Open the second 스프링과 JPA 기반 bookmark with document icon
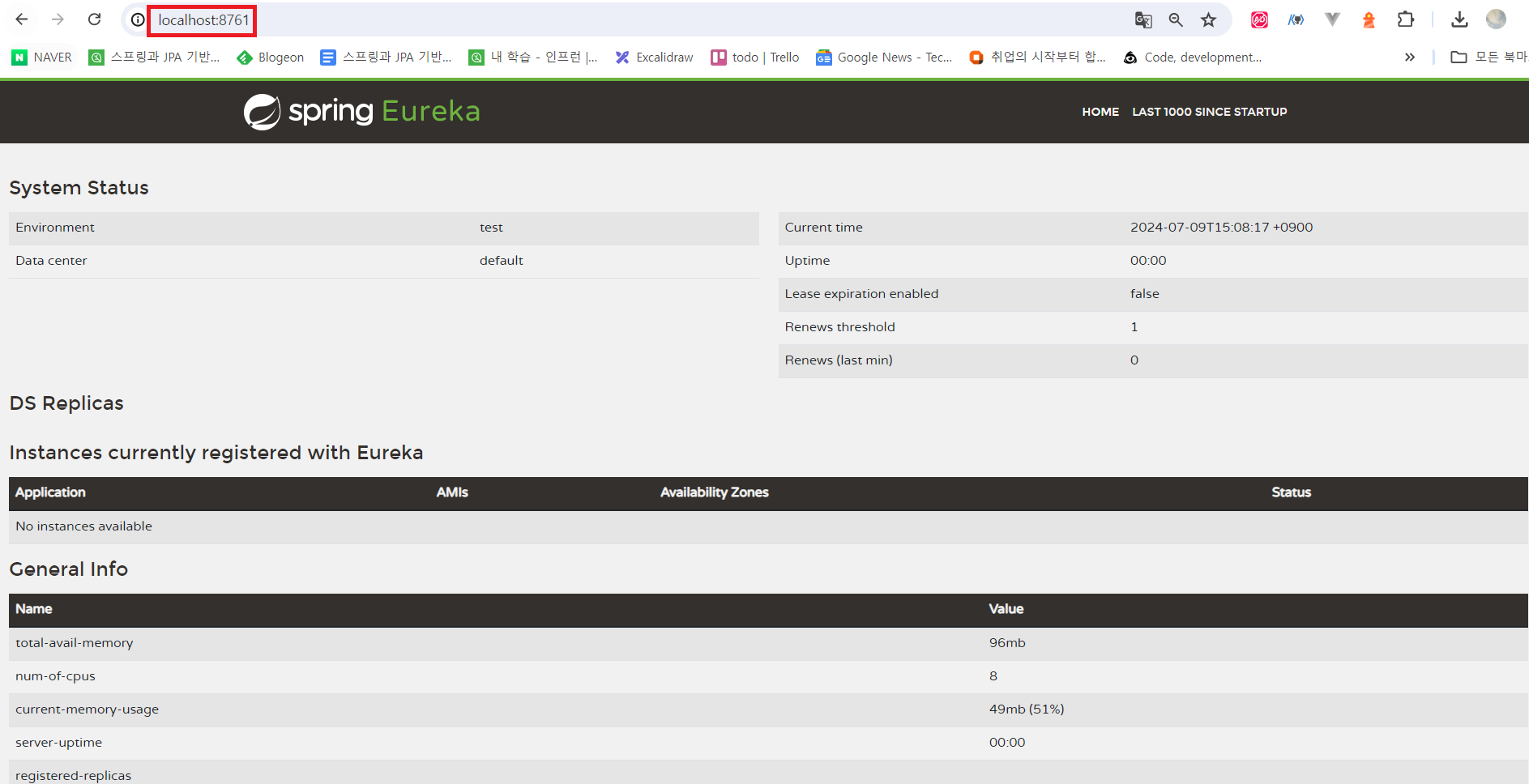 (x=386, y=58)
